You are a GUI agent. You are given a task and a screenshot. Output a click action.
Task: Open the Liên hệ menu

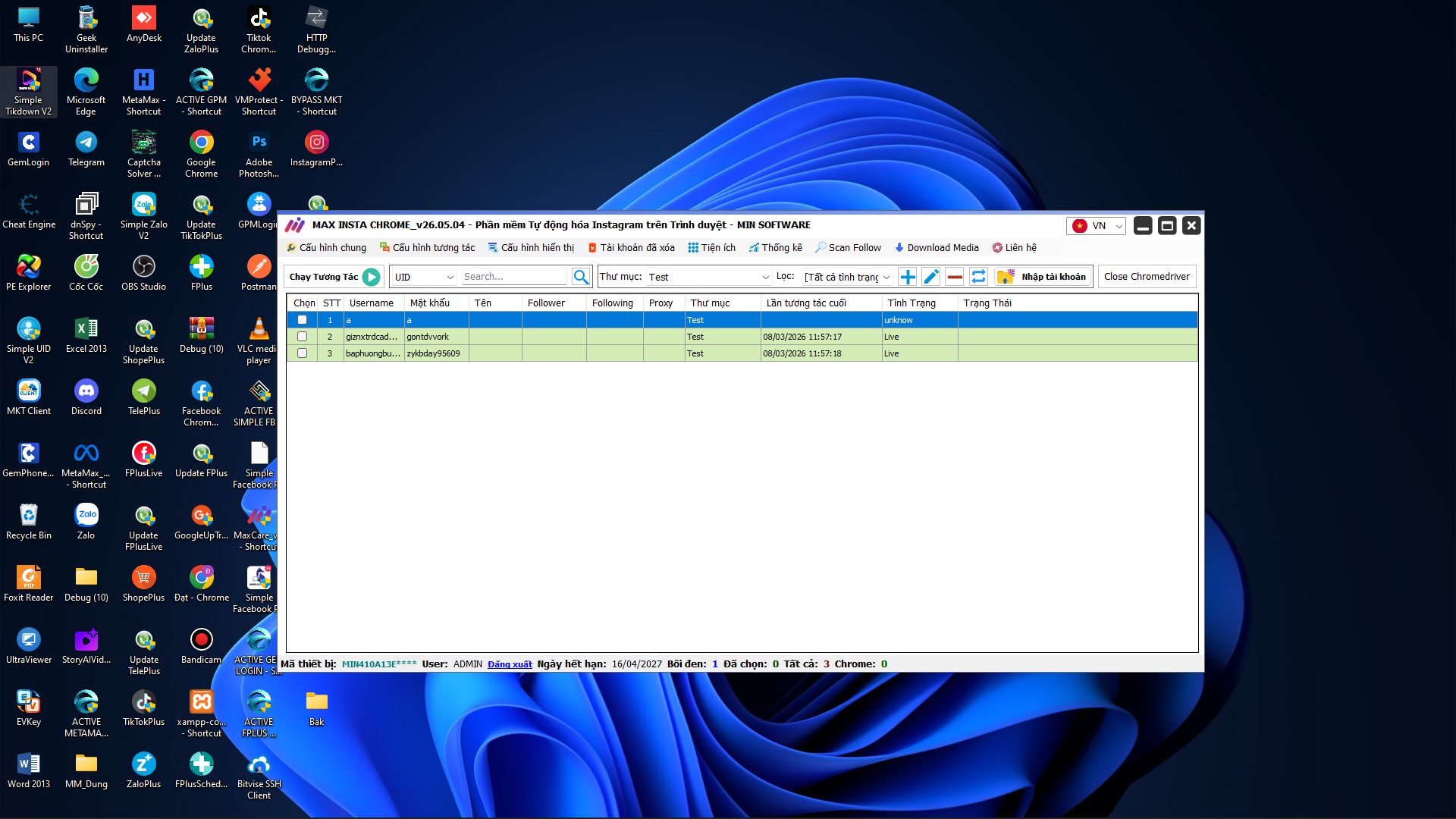[1014, 248]
